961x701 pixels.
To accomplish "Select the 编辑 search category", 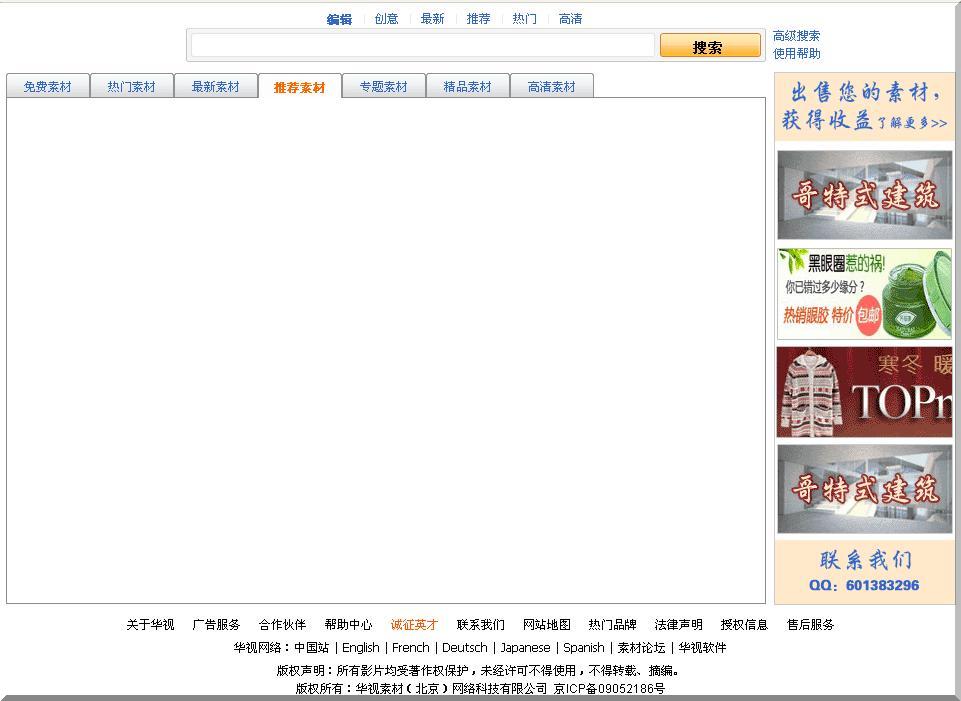I will click(339, 19).
